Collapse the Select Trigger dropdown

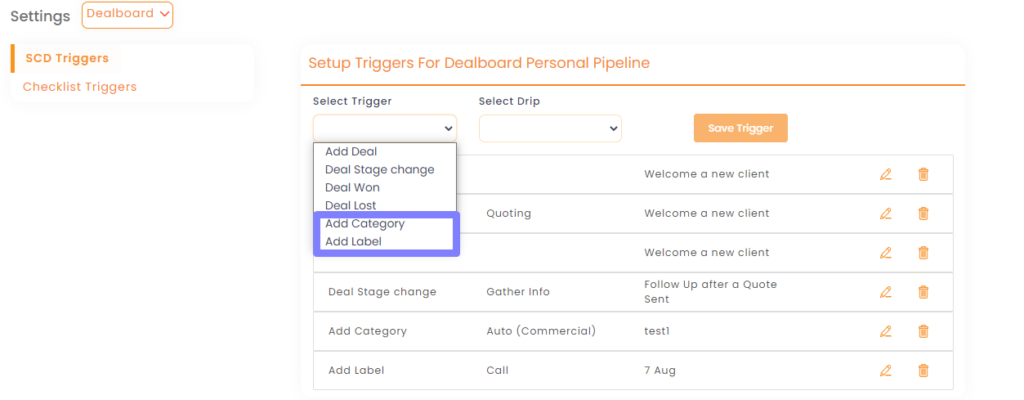384,128
